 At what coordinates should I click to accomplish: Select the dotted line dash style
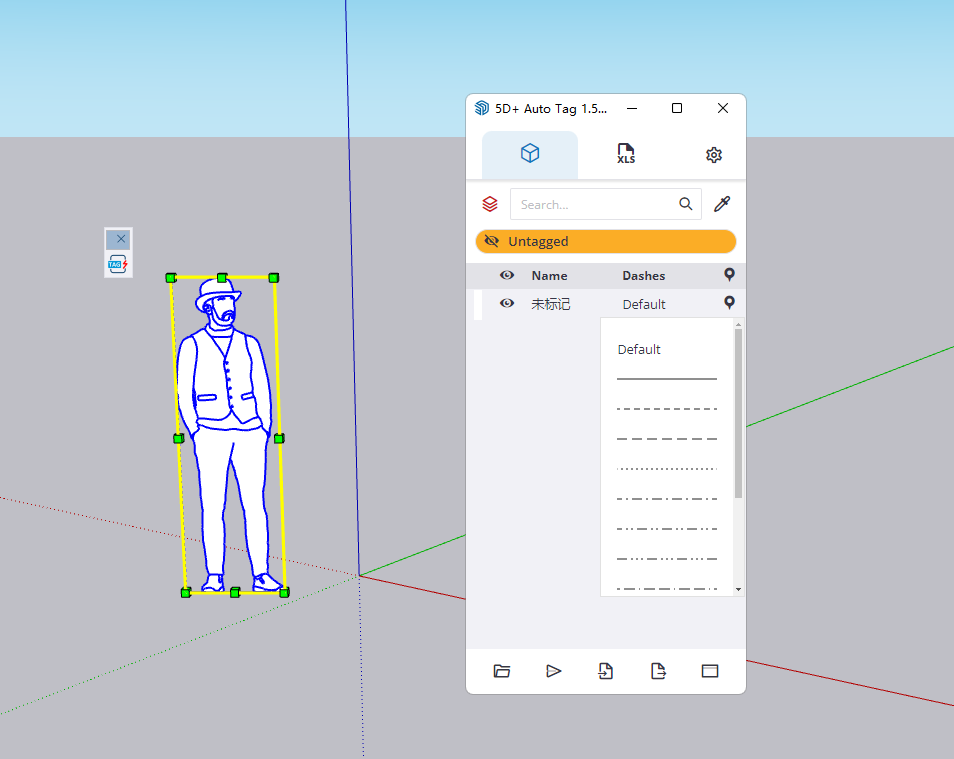[666, 469]
